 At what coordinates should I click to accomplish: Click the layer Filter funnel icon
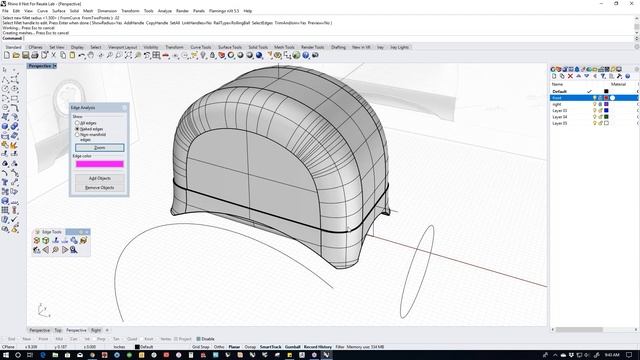(x=603, y=76)
